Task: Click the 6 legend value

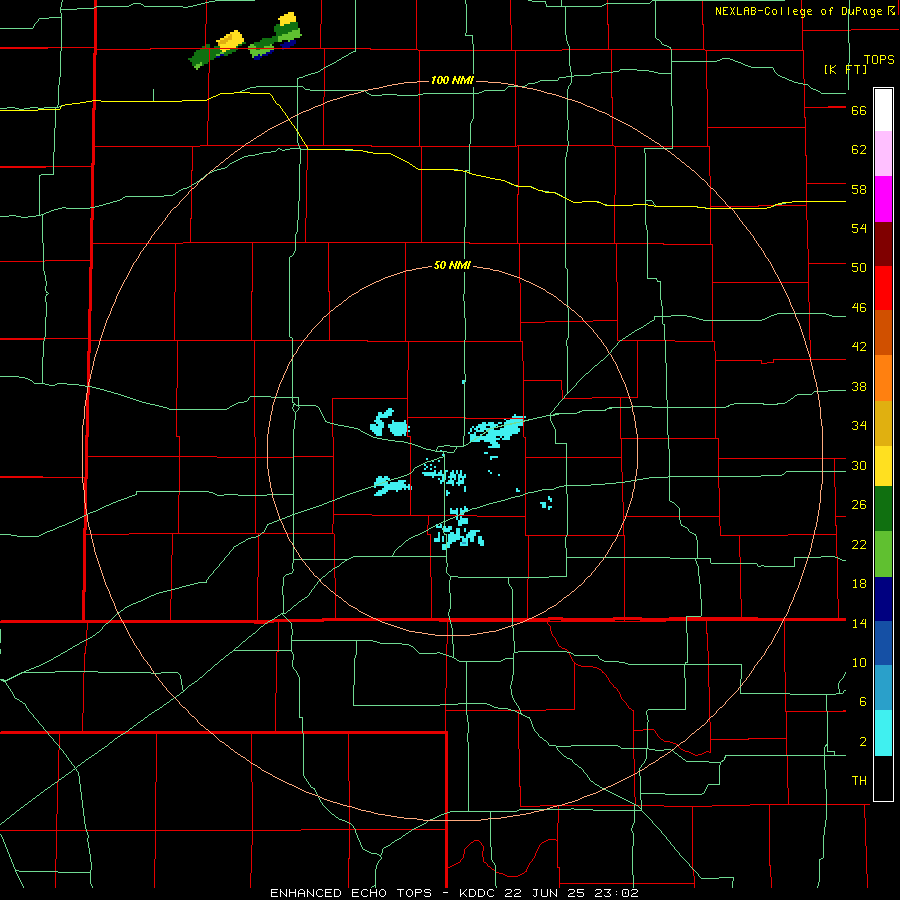Action: click(x=863, y=702)
